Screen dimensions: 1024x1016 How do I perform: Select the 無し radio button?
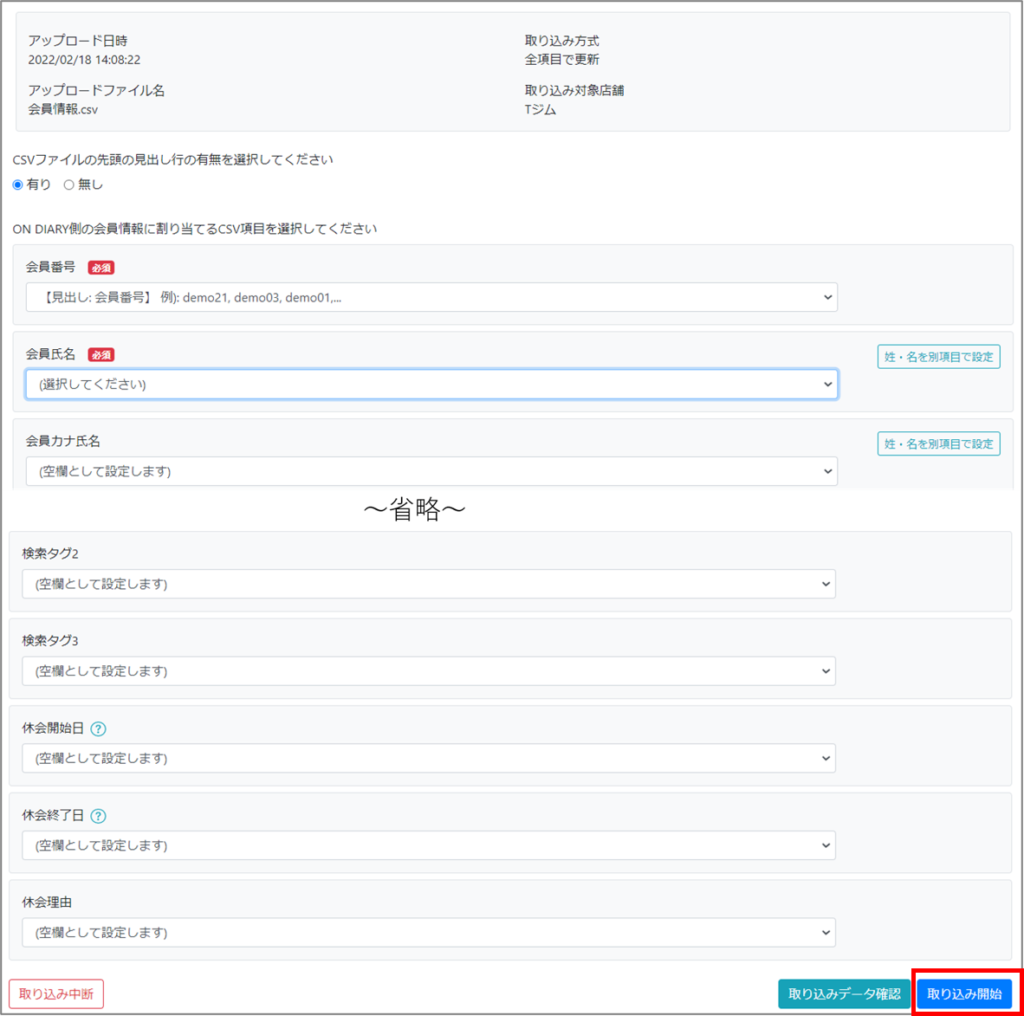point(69,185)
